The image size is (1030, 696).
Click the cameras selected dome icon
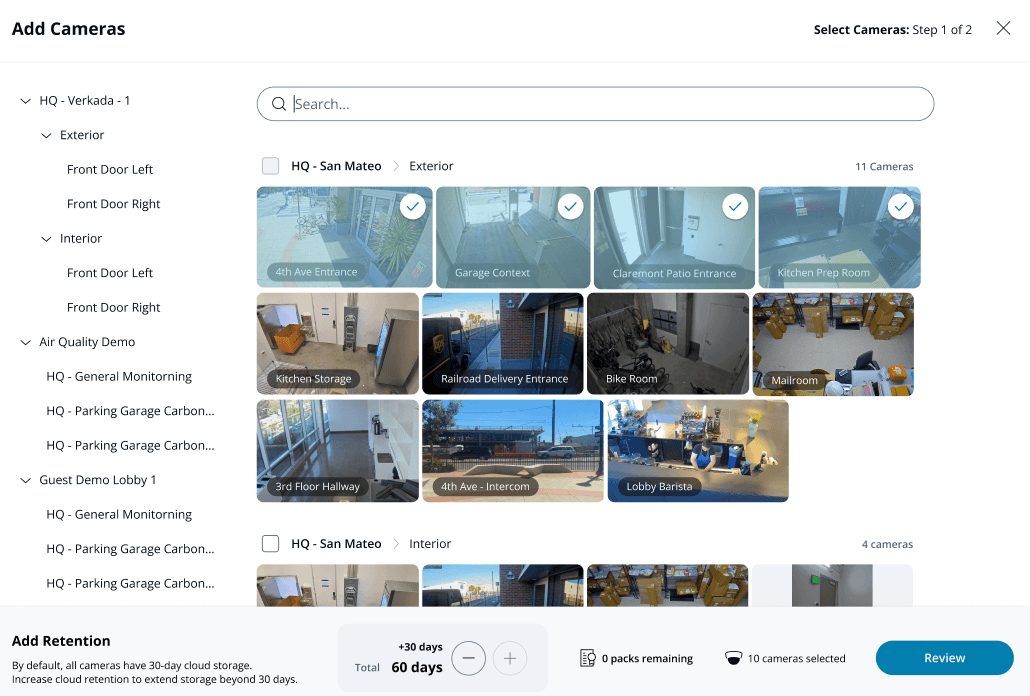tap(734, 658)
